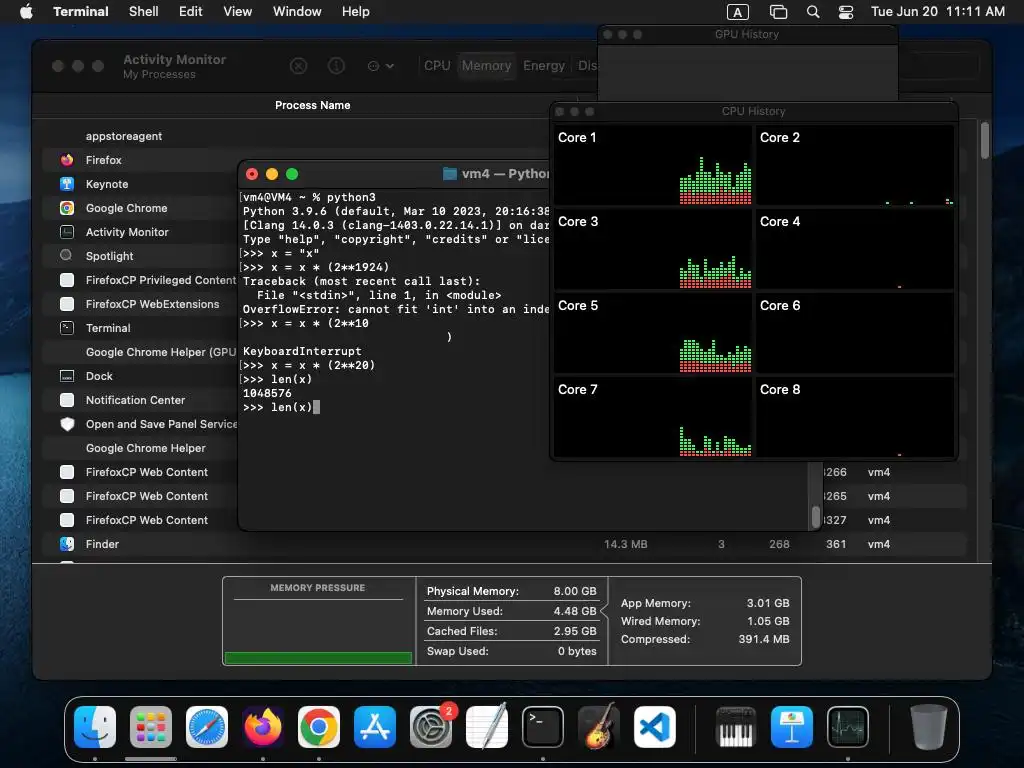The width and height of the screenshot is (1024, 768).
Task: Open the Window menu
Action: tap(296, 12)
